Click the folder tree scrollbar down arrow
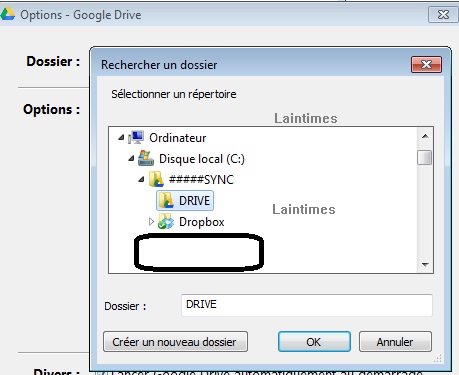This screenshot has width=459, height=375. (425, 265)
